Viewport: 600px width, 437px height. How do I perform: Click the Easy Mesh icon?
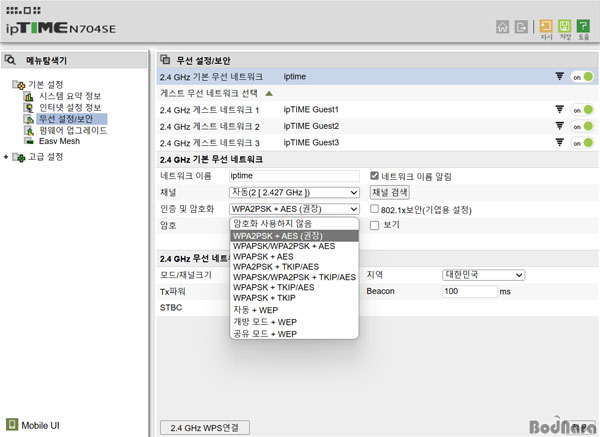point(29,141)
